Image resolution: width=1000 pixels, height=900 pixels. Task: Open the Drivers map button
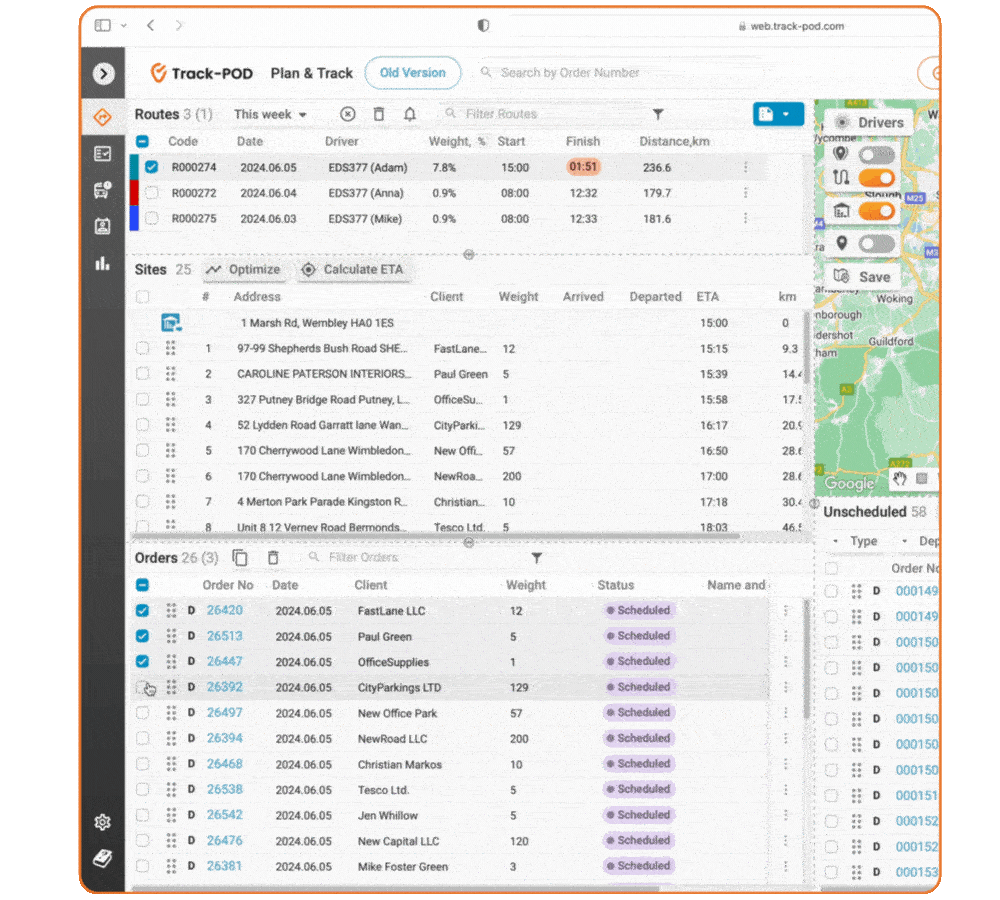point(870,122)
